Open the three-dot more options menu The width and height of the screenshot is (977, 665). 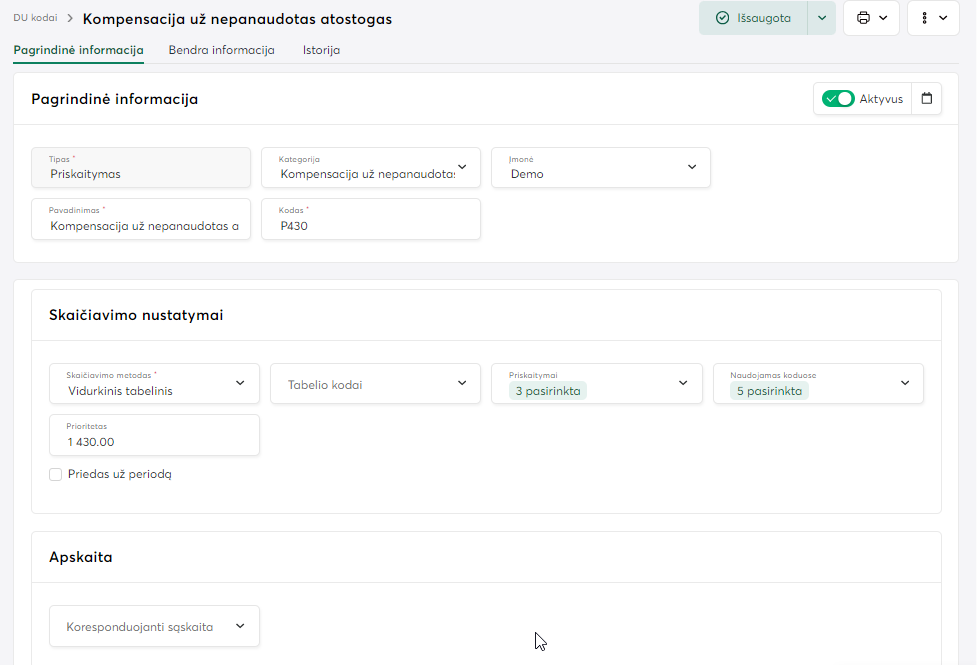click(x=923, y=18)
